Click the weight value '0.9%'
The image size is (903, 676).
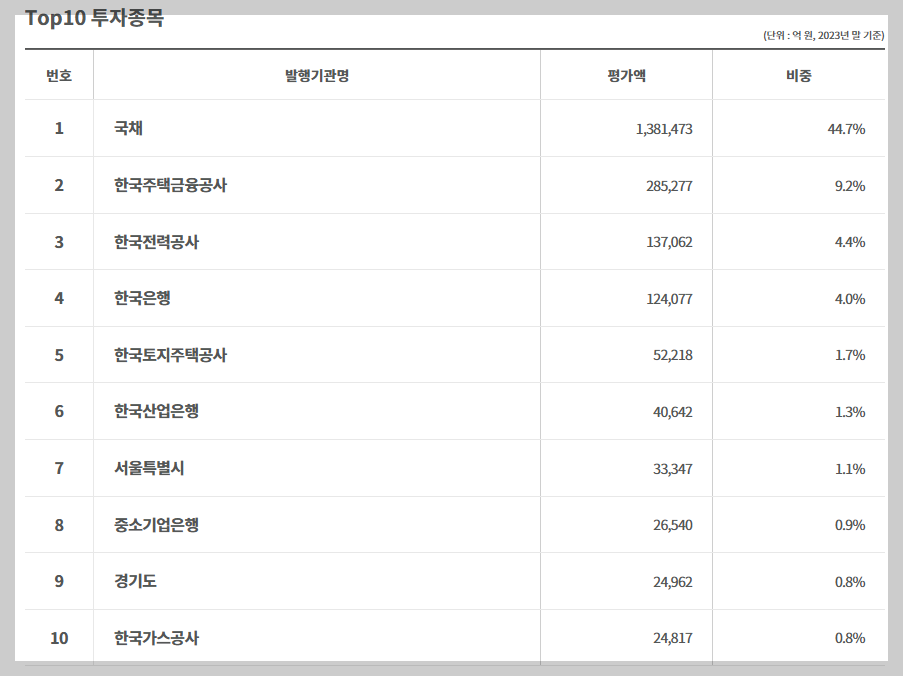tap(850, 525)
